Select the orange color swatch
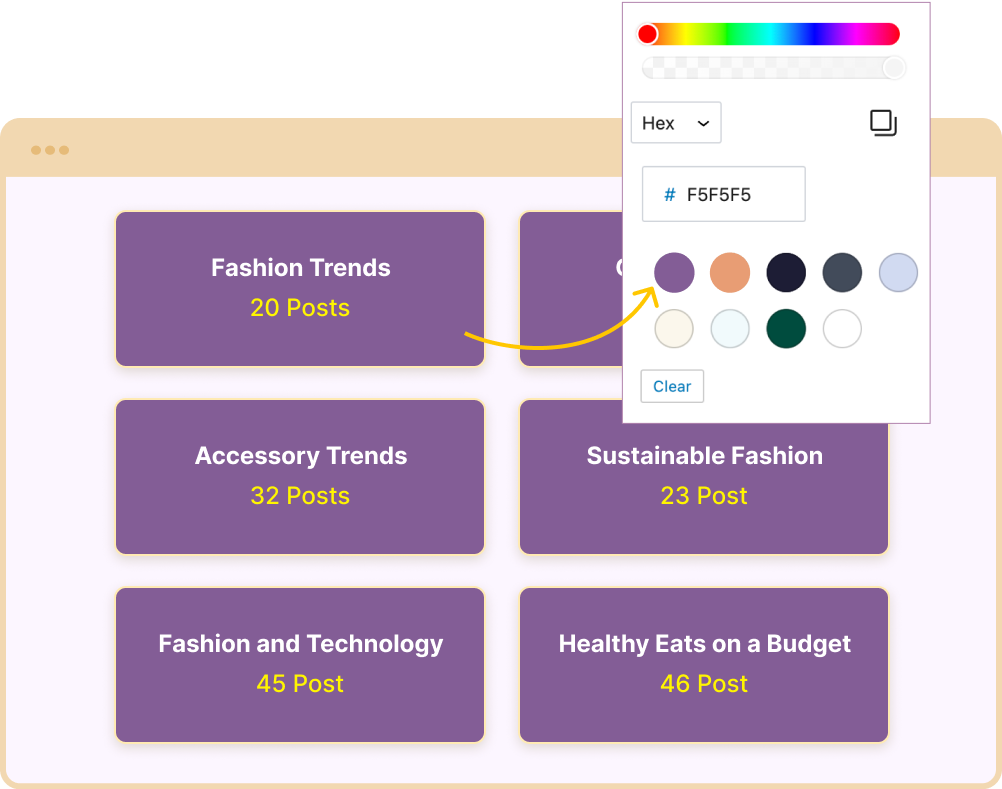The image size is (1002, 789). tap(730, 272)
